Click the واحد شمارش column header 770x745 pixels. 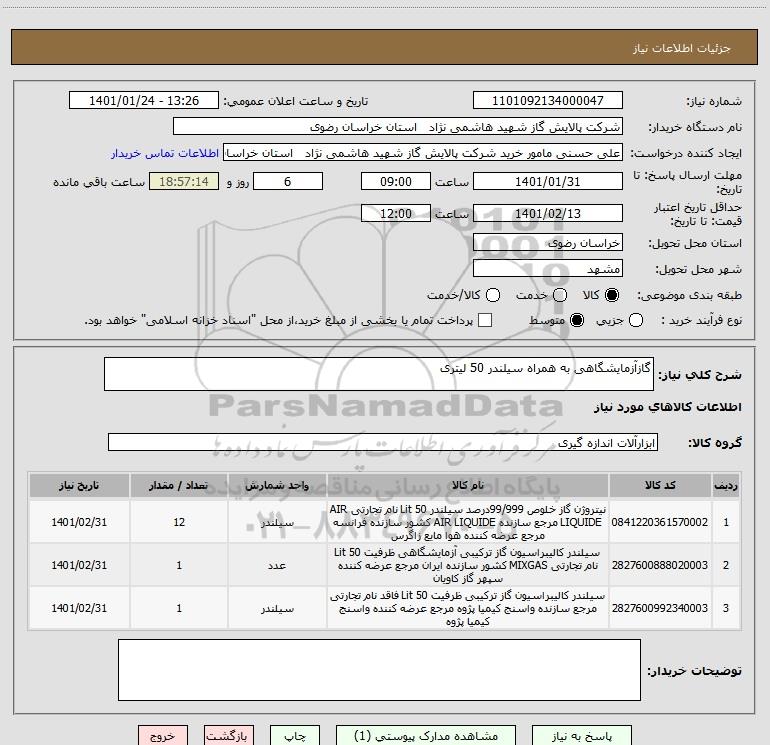click(277, 485)
